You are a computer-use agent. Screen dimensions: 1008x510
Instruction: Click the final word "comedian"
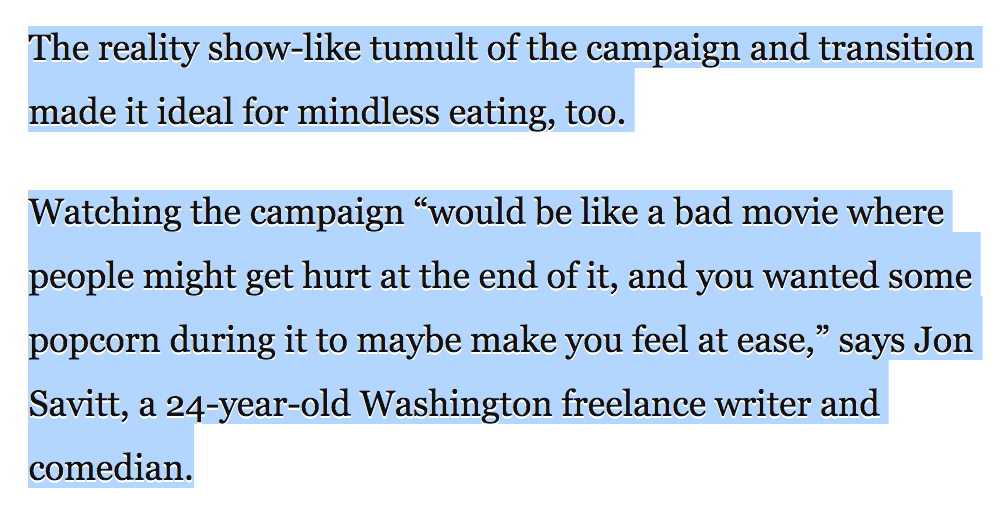(x=108, y=467)
